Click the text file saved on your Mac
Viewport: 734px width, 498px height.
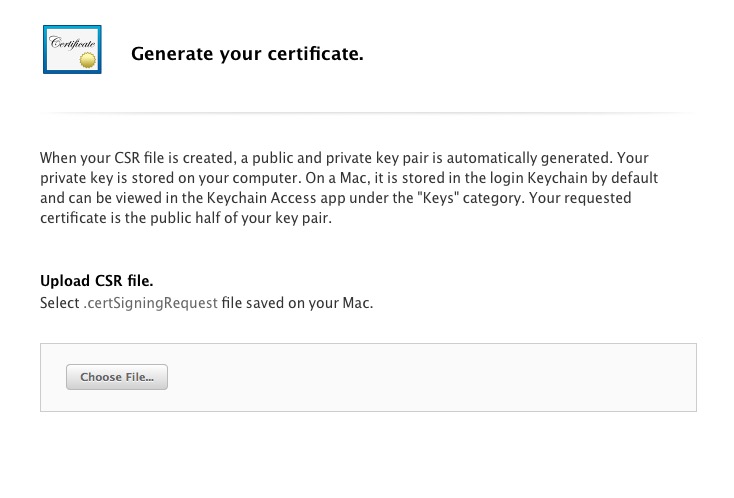tap(297, 303)
